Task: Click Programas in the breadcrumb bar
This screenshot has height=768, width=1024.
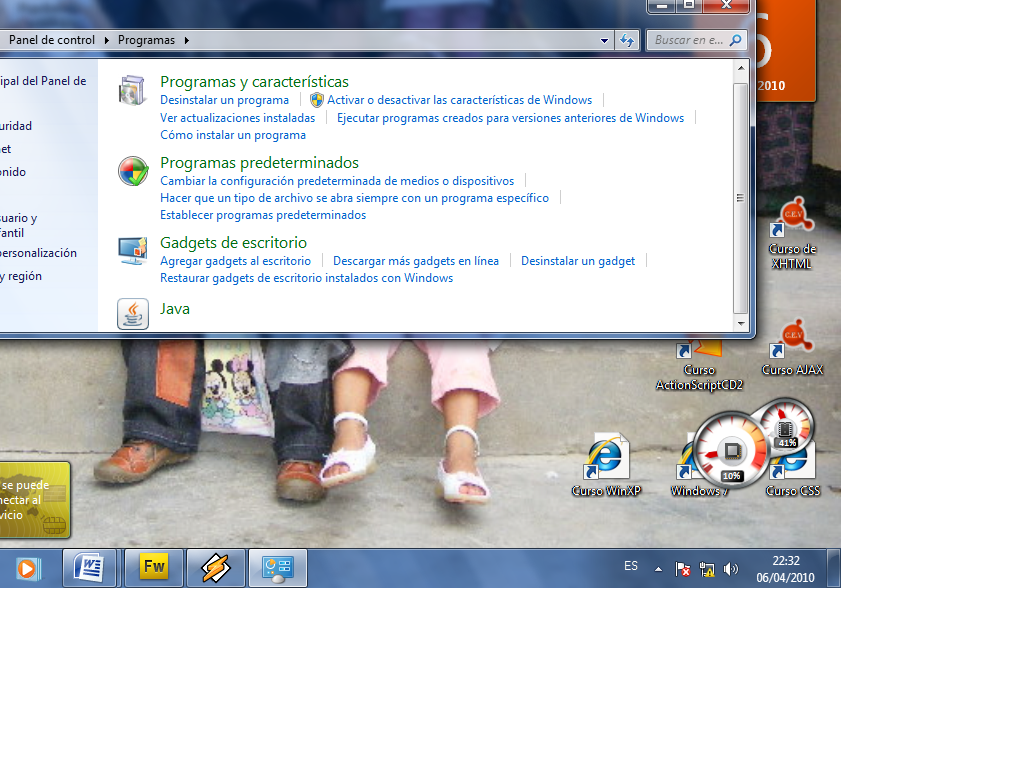Action: (x=147, y=40)
